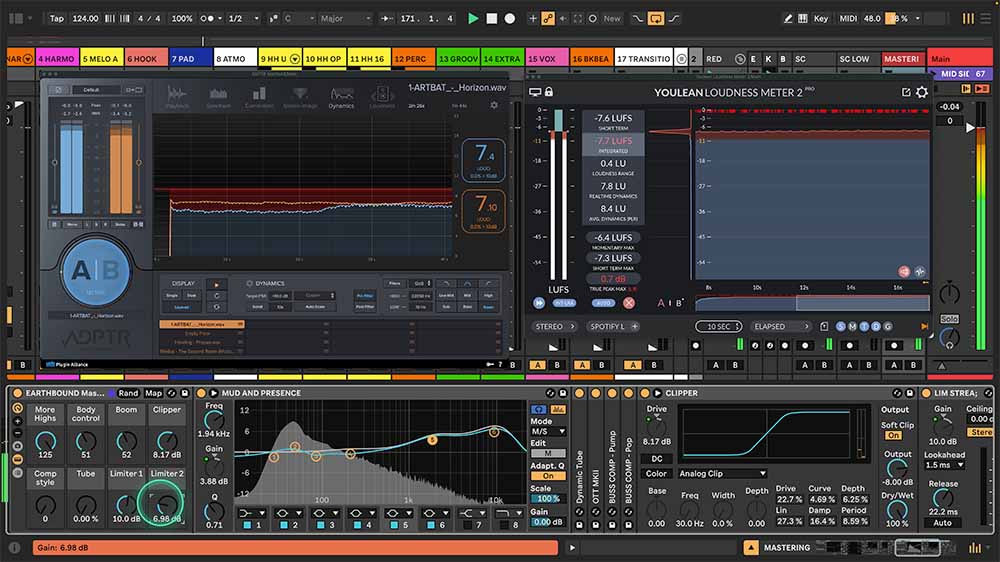This screenshot has height=562, width=1000.
Task: Click the Rand button on Earthbound device
Action: pos(128,393)
